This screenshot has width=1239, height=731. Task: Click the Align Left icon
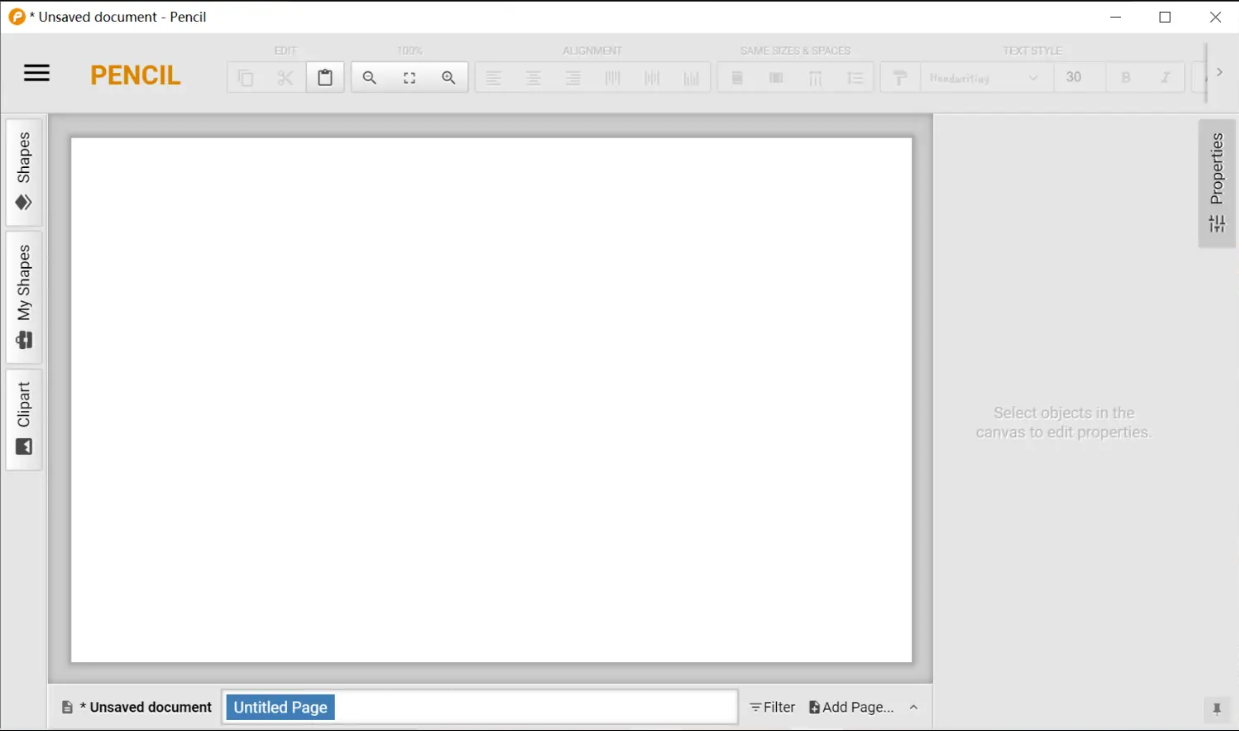tap(494, 78)
